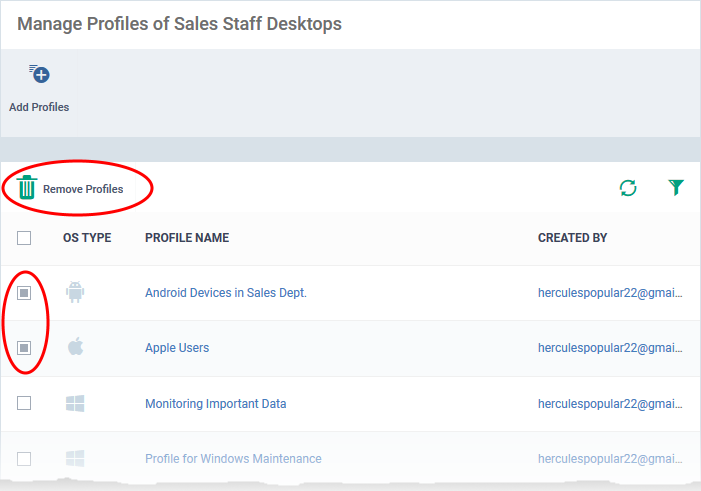Check the Profile for Windows Maintenance checkbox
The width and height of the screenshot is (701, 491).
pos(24,459)
